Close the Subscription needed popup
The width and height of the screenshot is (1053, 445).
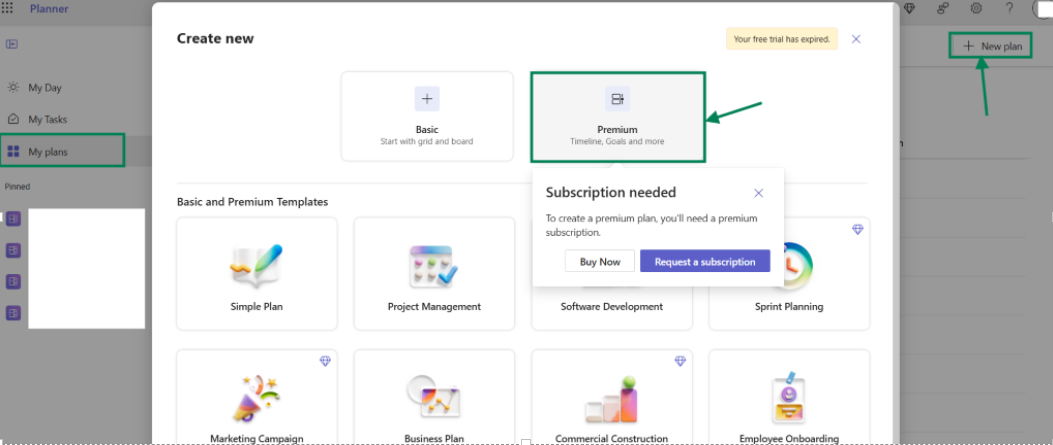click(x=759, y=193)
